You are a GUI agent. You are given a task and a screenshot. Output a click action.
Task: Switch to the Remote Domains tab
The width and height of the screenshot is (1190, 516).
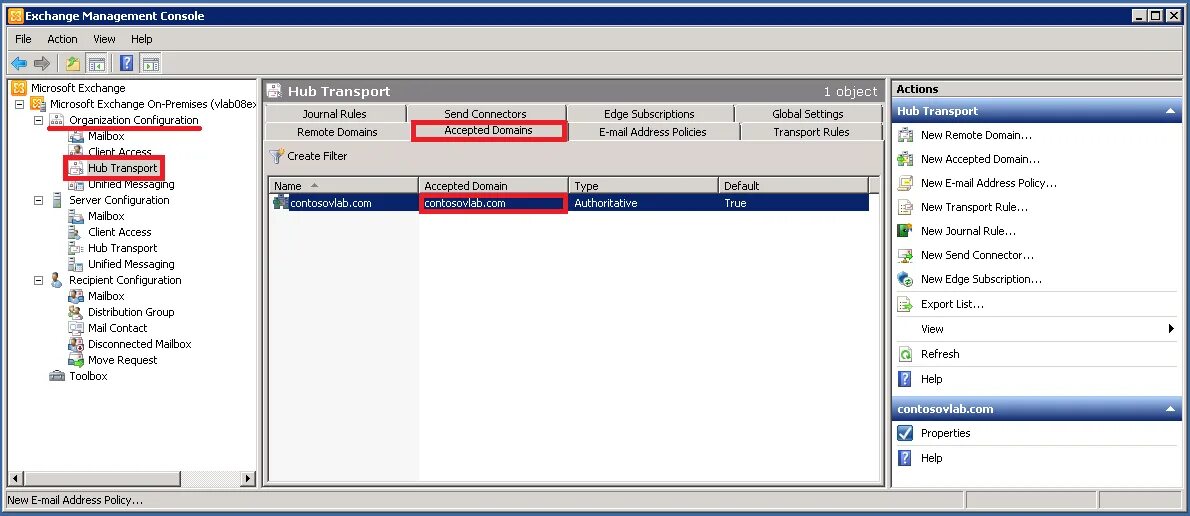(x=337, y=132)
